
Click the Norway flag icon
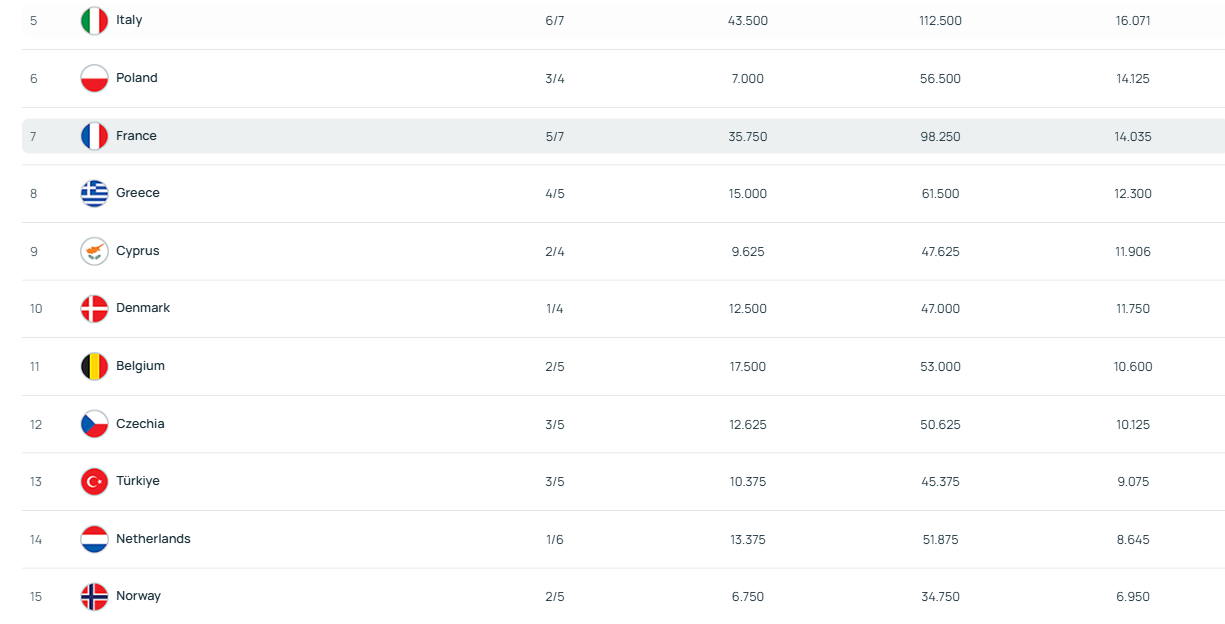(94, 597)
